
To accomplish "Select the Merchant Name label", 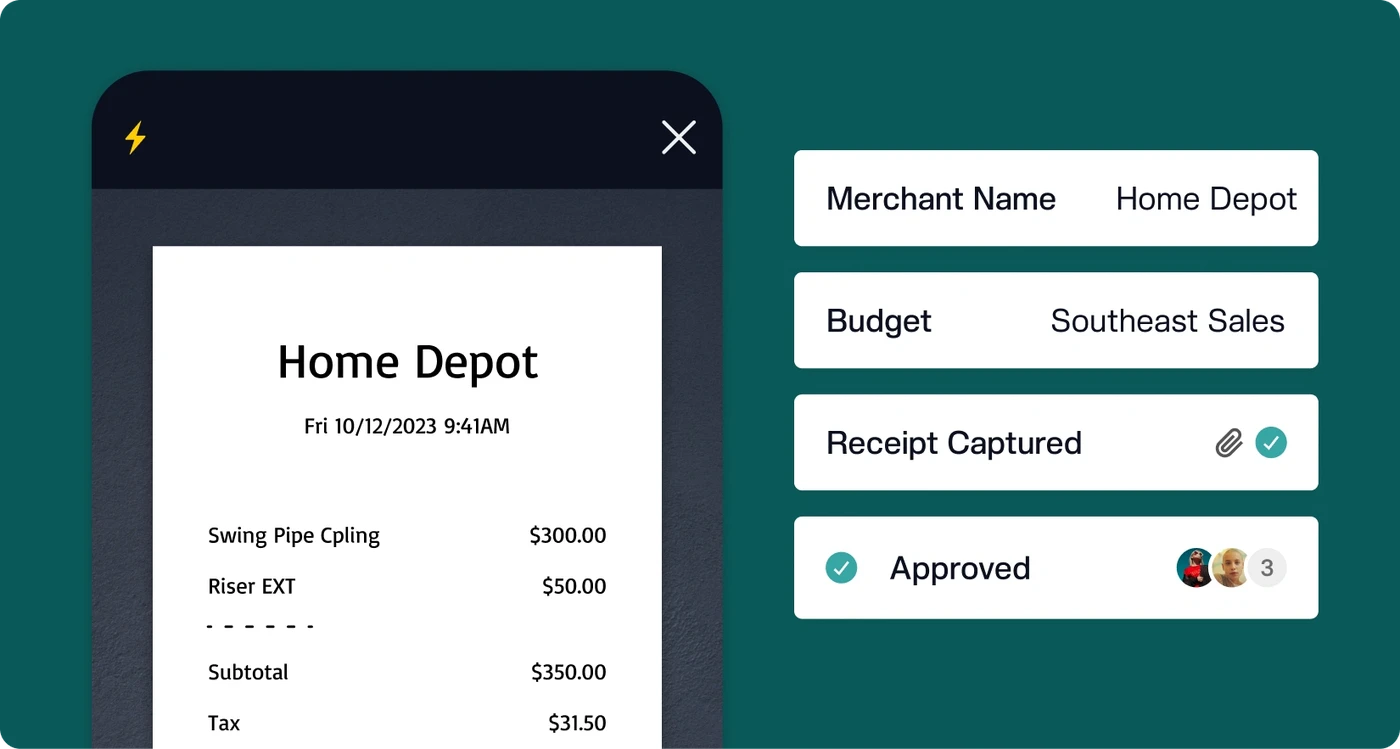I will [941, 198].
